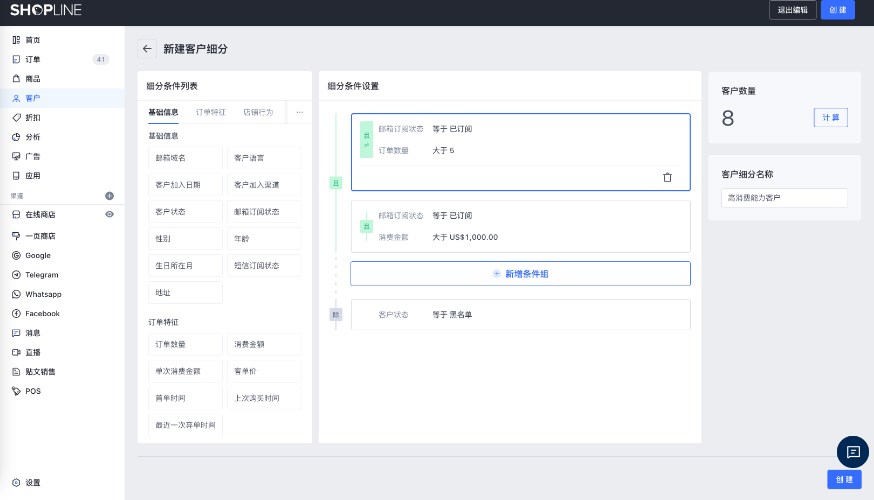The height and width of the screenshot is (500, 874).
Task: Open 分析 analytics in sidebar
Action: 32,137
